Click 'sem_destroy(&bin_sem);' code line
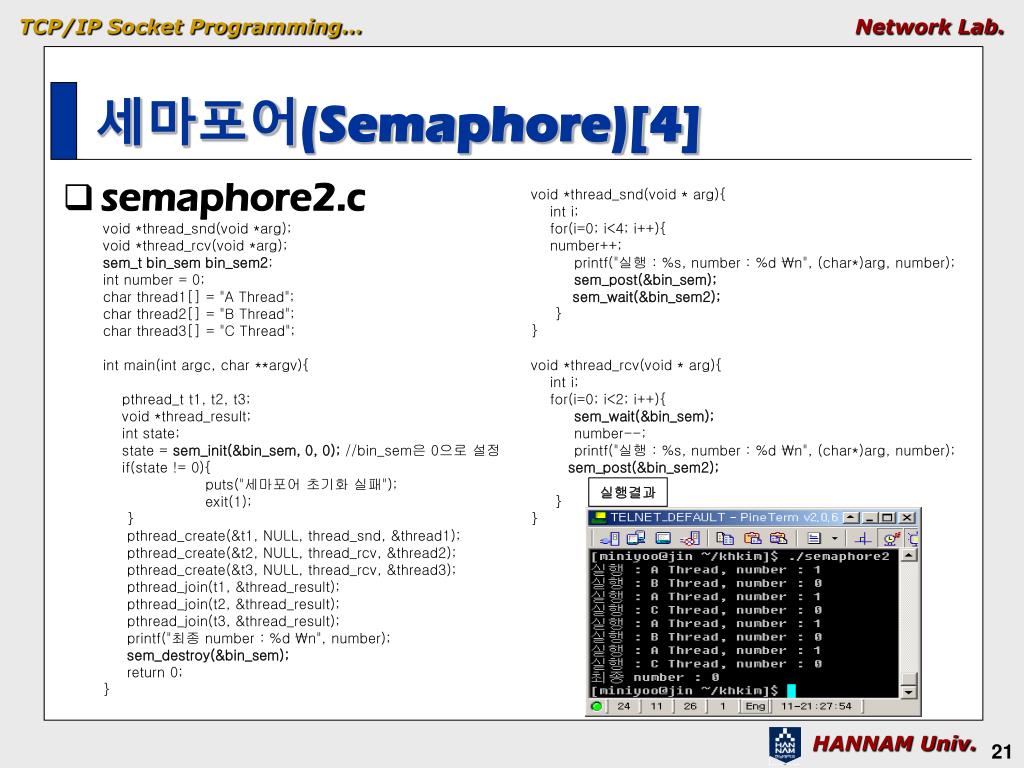Viewport: 1024px width, 768px height. pyautogui.click(x=208, y=656)
